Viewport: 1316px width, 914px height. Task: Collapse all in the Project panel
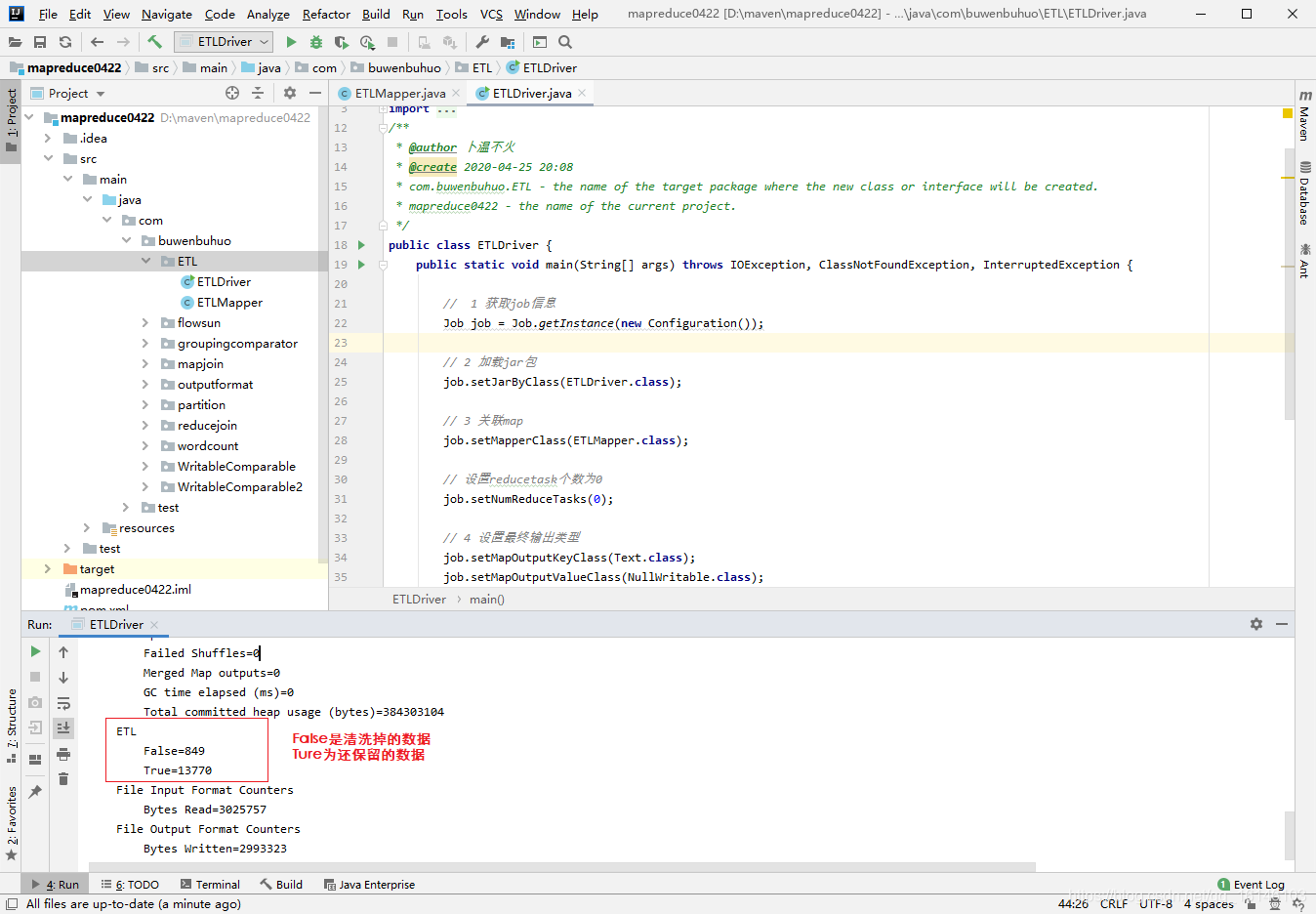258,93
